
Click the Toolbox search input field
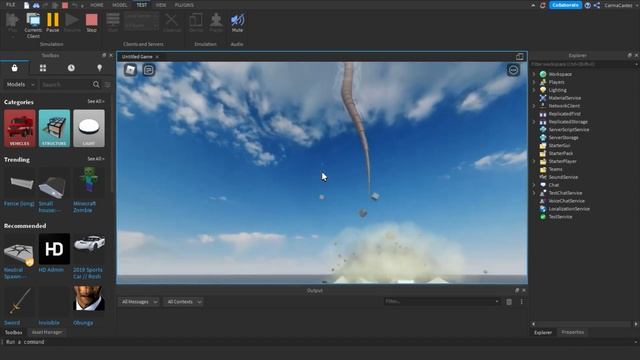tap(65, 84)
